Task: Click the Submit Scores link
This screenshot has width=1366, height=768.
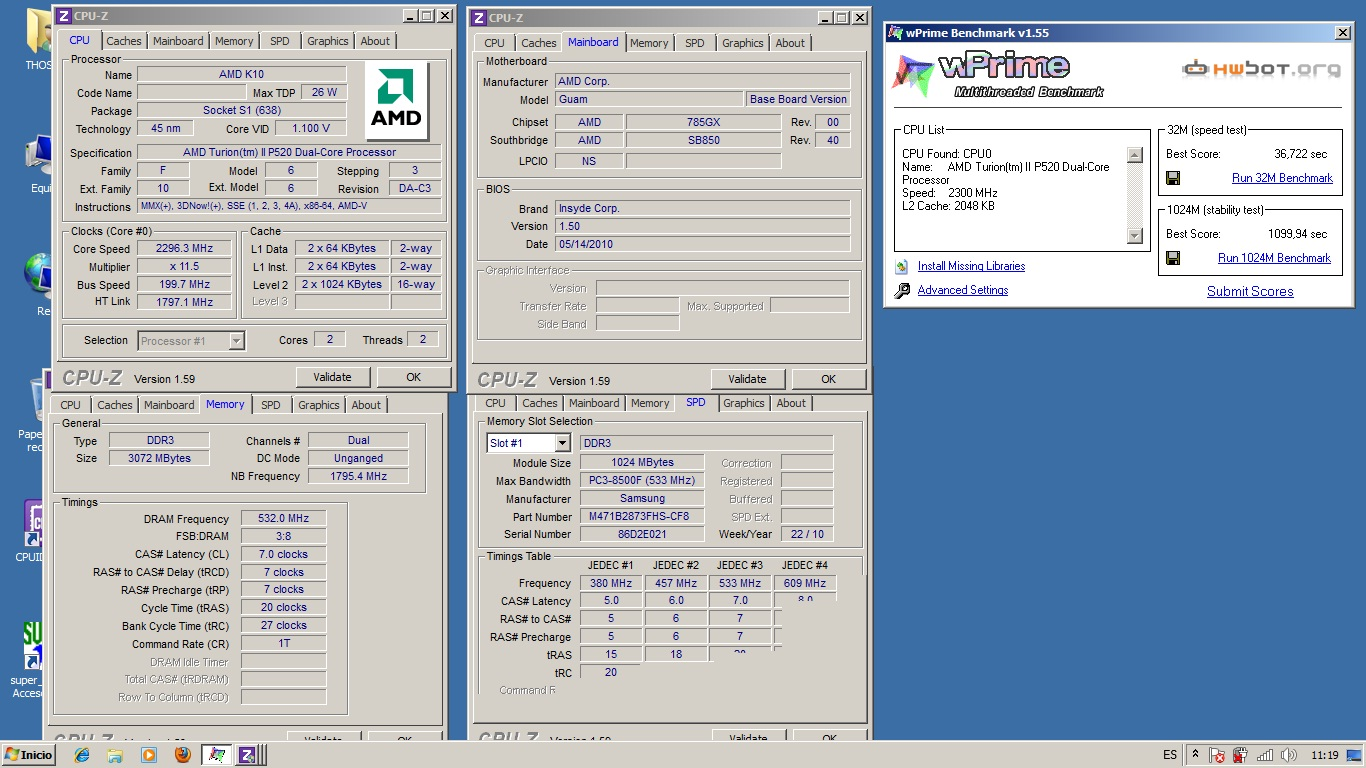Action: coord(1250,292)
